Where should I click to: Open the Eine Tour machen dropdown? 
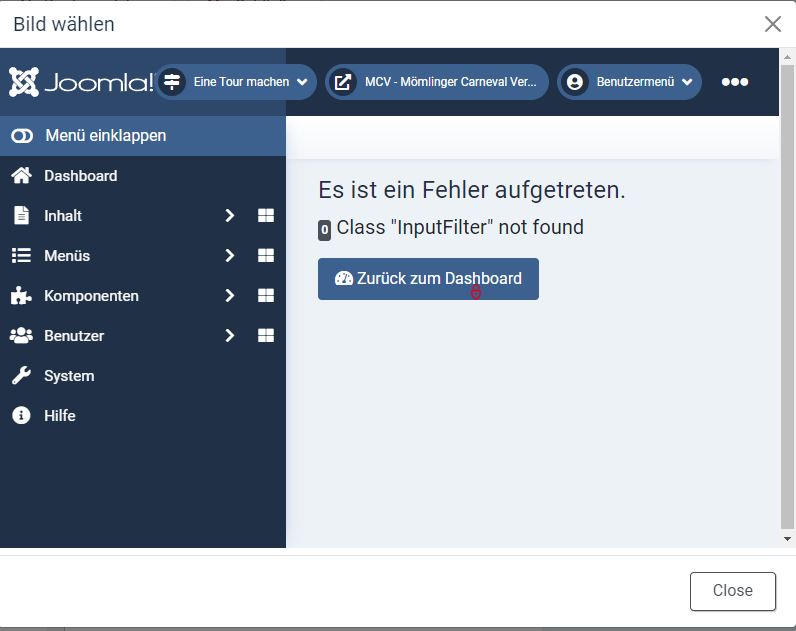coord(238,82)
